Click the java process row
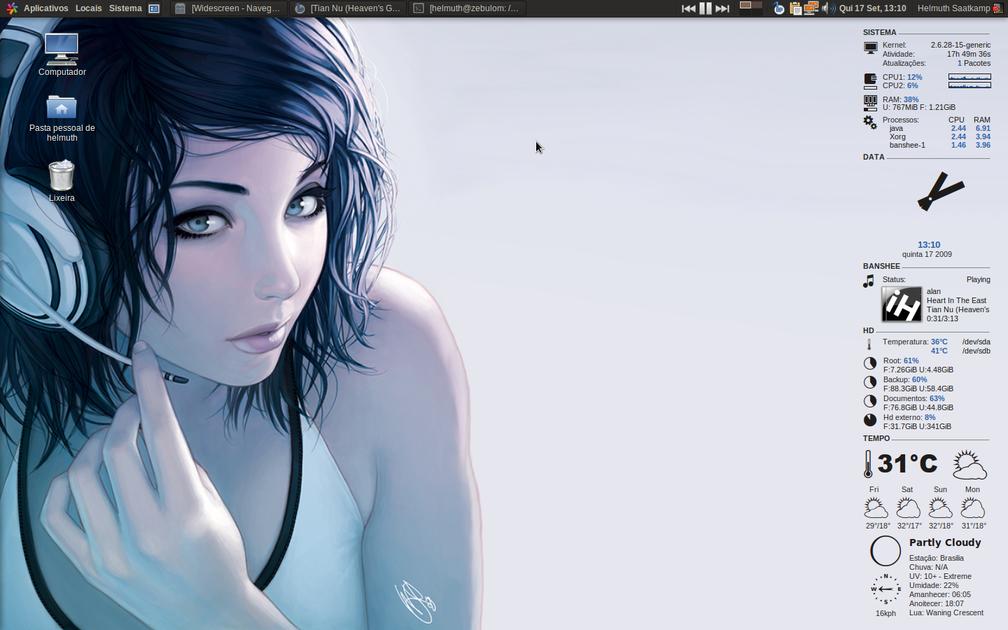Viewport: 1008px width, 630px height. [x=940, y=129]
